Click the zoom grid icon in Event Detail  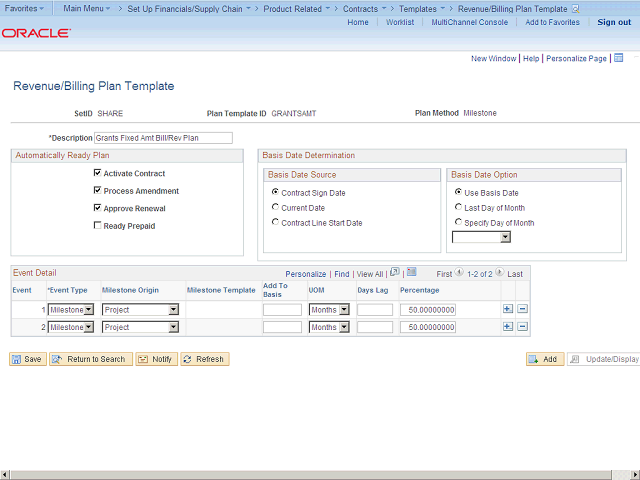point(394,272)
